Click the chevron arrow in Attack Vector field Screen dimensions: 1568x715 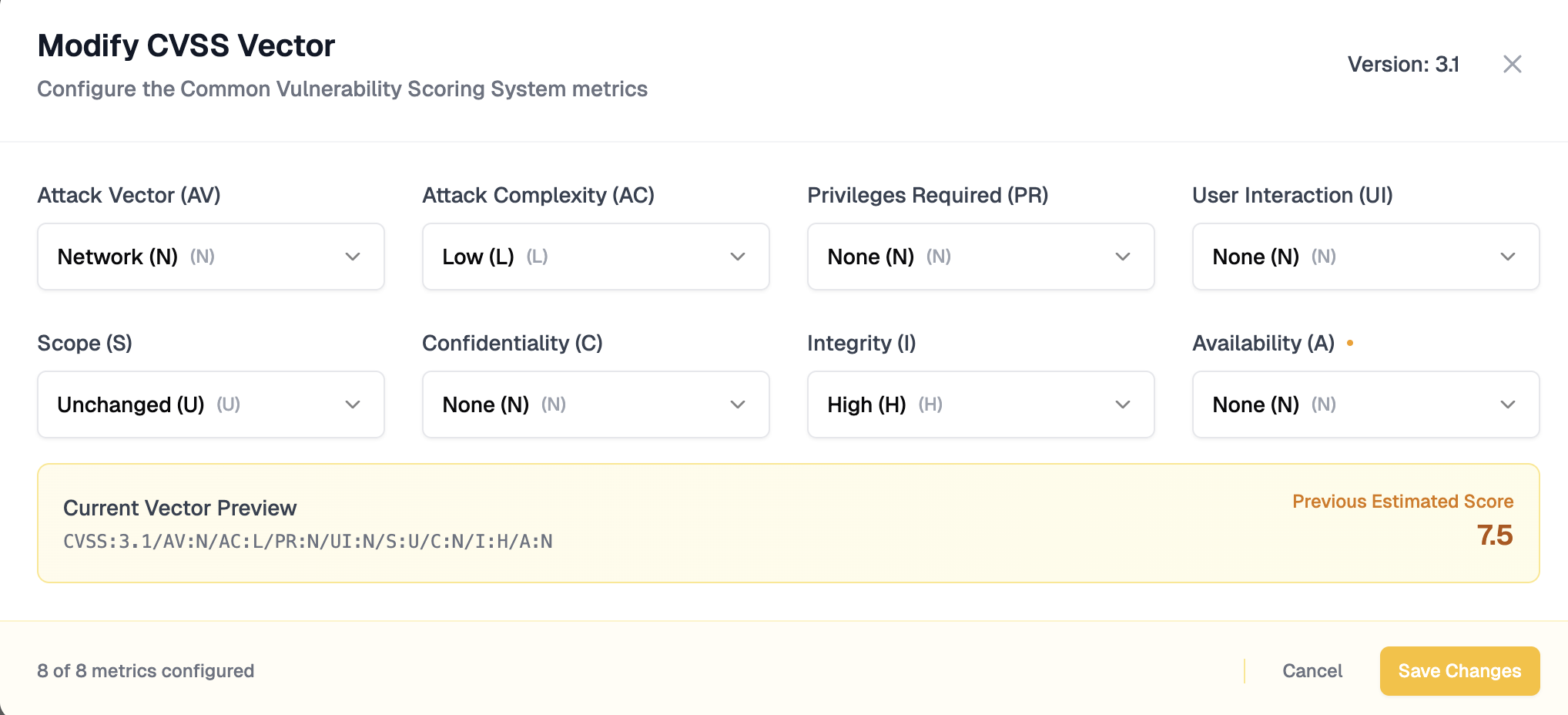(353, 257)
